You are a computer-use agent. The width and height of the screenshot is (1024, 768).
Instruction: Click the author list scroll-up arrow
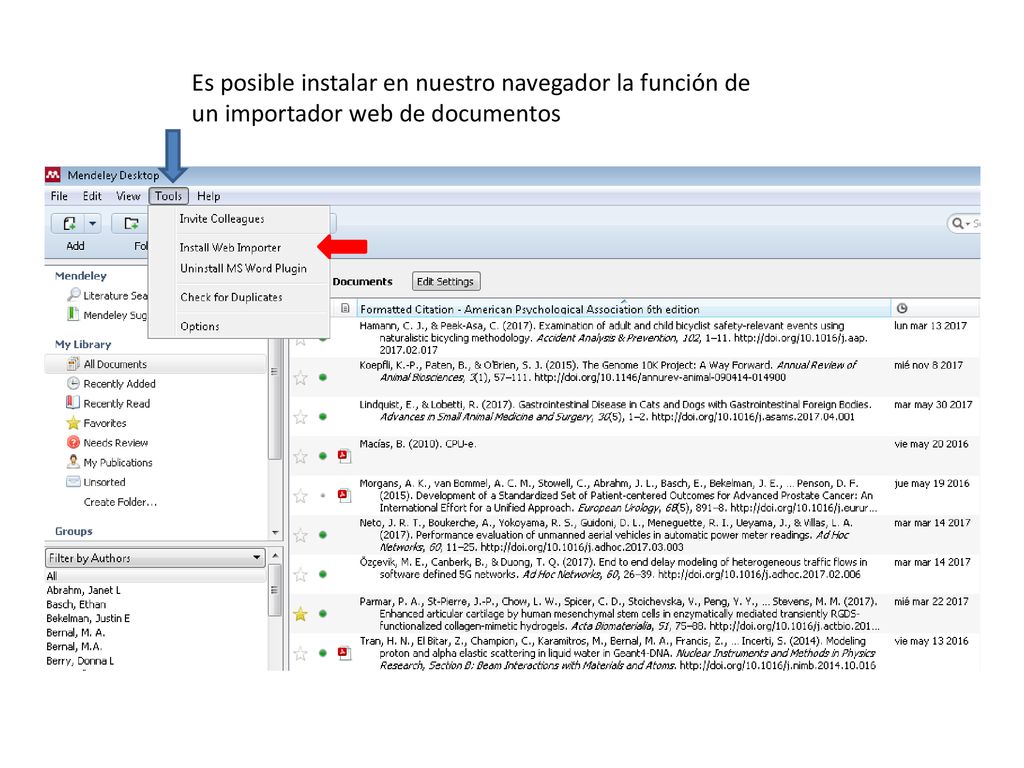click(275, 555)
